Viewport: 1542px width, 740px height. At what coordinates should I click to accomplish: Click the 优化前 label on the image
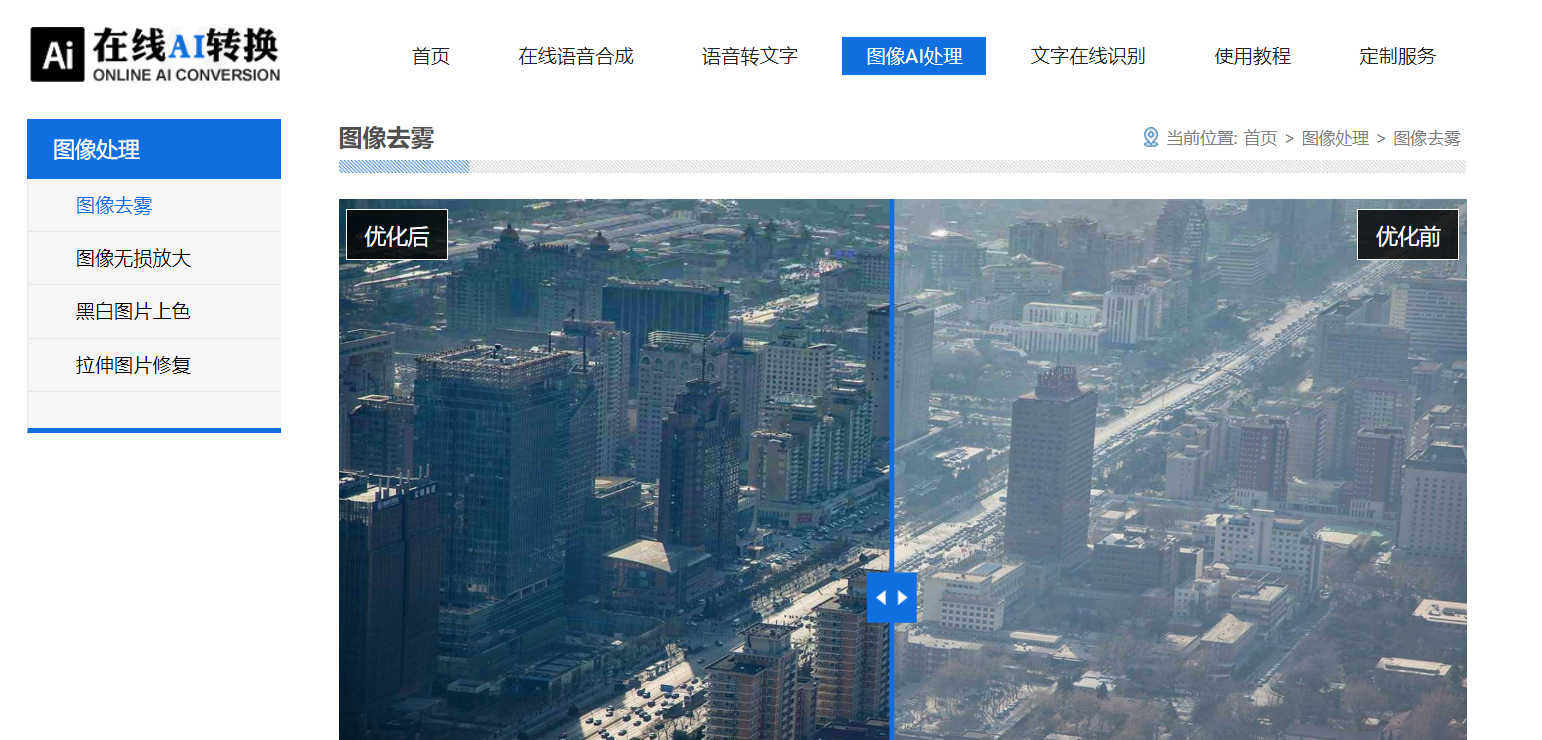point(1408,235)
